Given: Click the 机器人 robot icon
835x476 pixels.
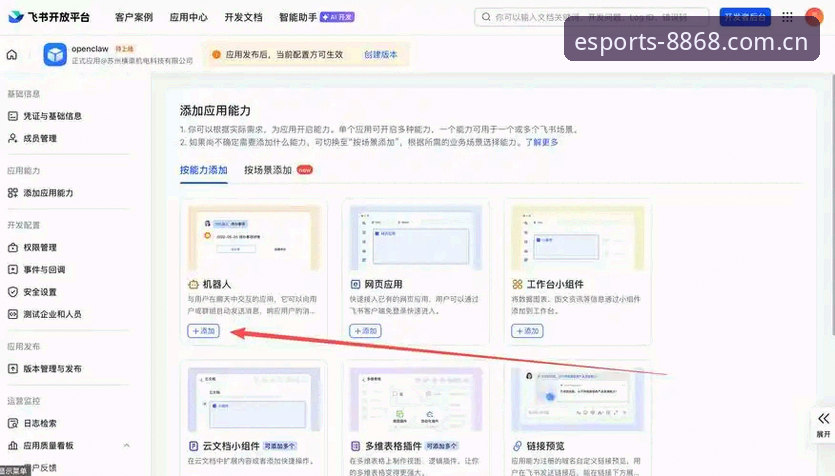Looking at the screenshot, I should [193, 284].
